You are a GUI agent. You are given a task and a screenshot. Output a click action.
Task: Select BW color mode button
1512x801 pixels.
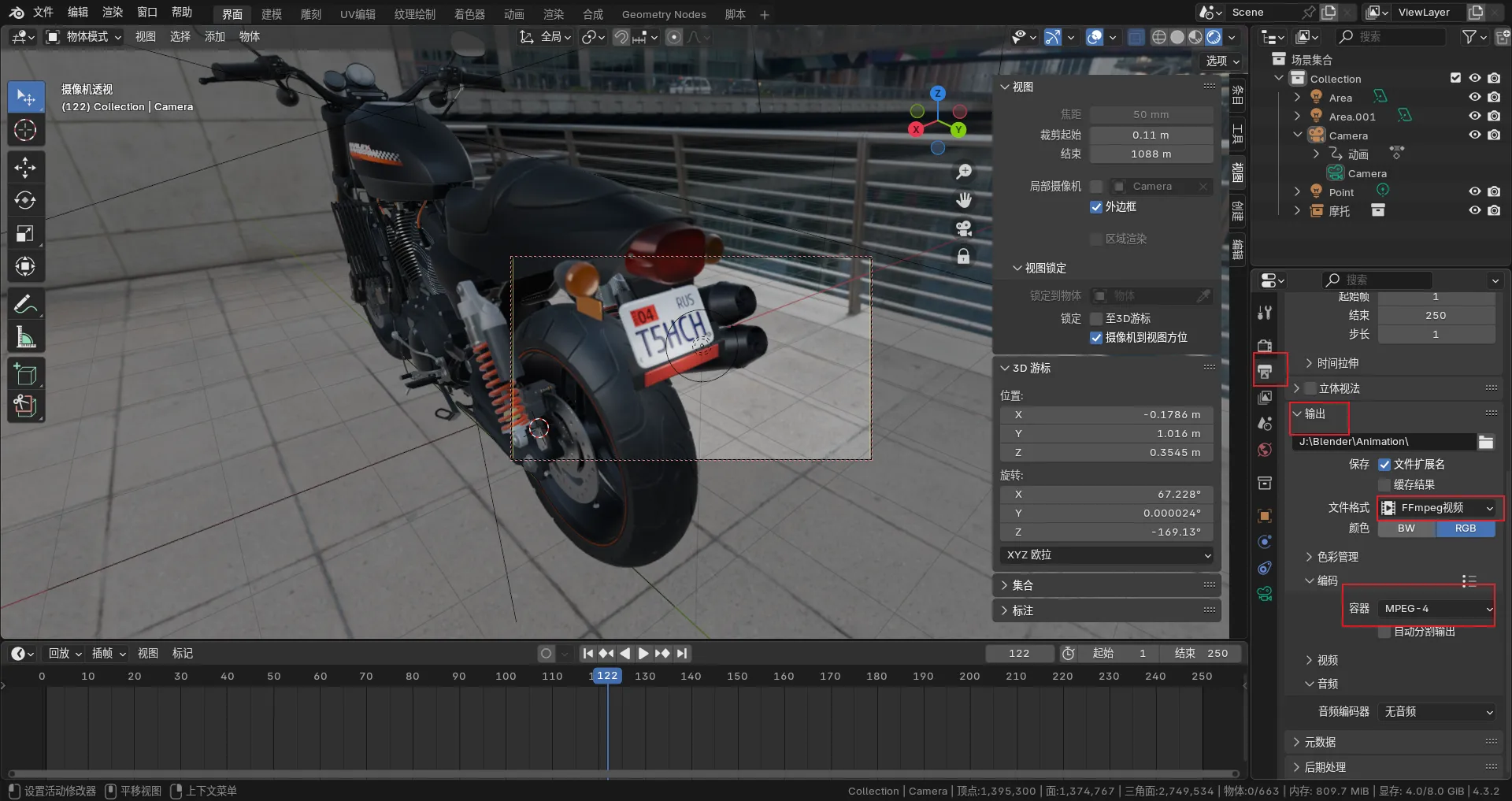(x=1406, y=528)
